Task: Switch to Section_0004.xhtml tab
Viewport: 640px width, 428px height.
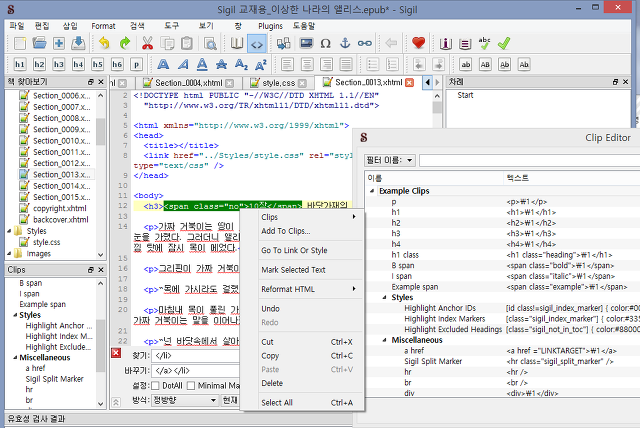Action: [188, 83]
